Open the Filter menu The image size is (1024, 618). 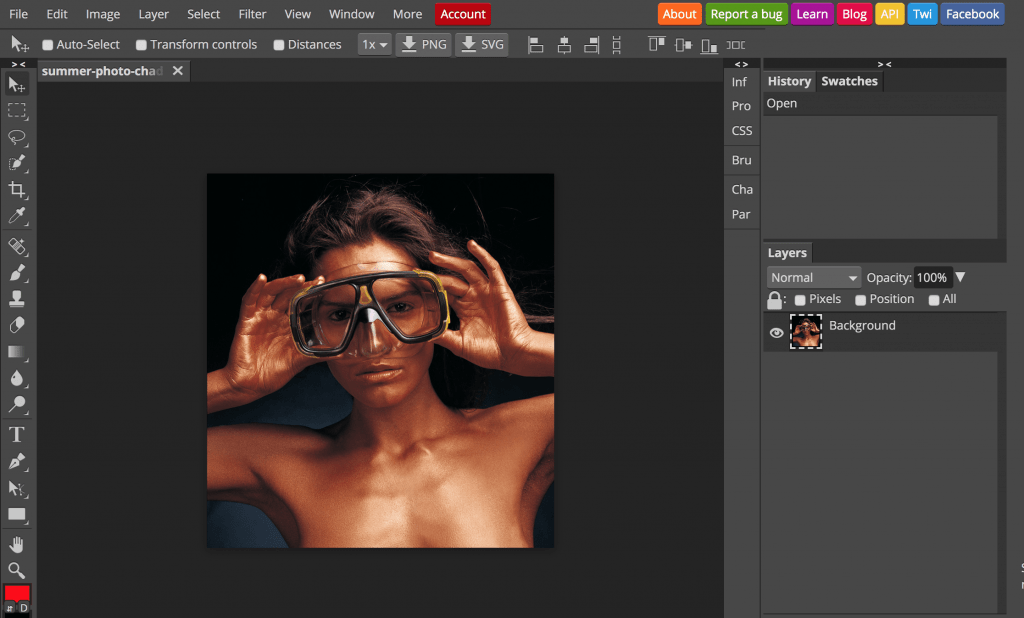coord(252,14)
